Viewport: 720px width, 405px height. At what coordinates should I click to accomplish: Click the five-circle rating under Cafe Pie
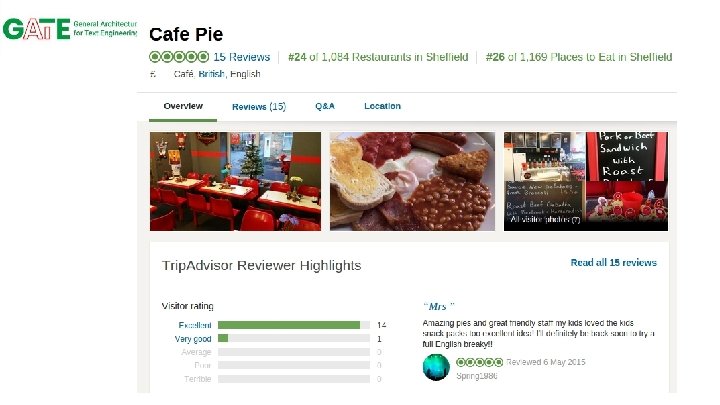click(179, 57)
